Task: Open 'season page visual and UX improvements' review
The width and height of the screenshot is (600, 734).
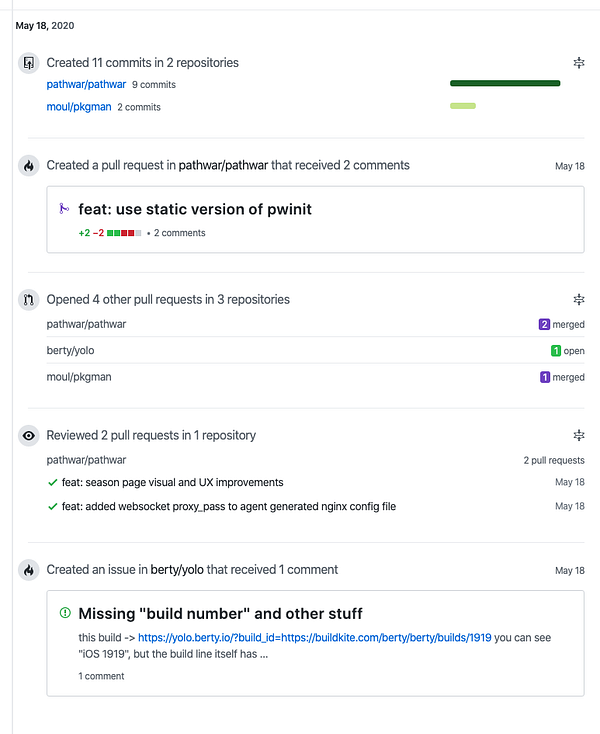Action: tap(172, 482)
